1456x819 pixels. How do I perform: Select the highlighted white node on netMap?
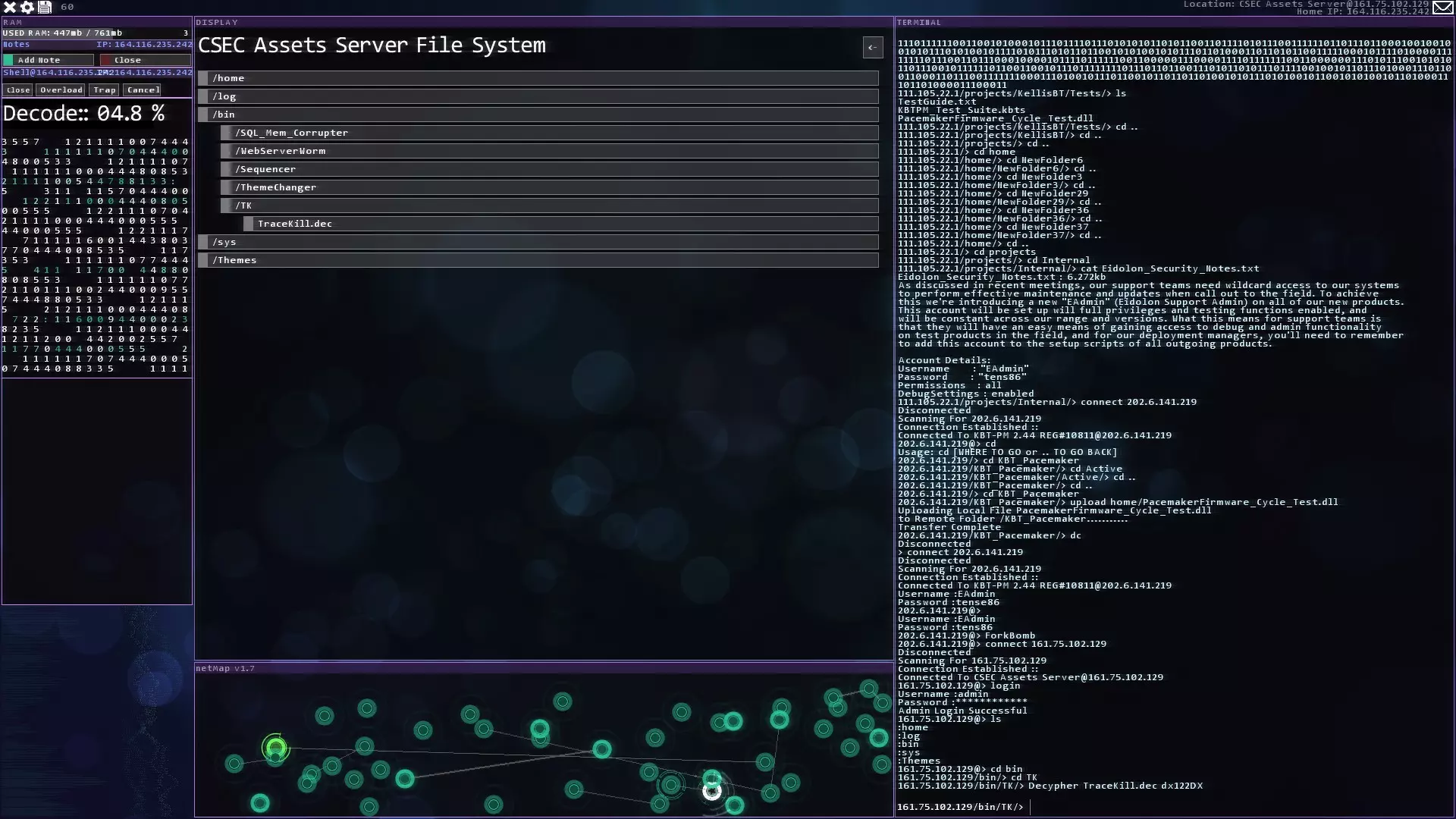click(x=711, y=792)
